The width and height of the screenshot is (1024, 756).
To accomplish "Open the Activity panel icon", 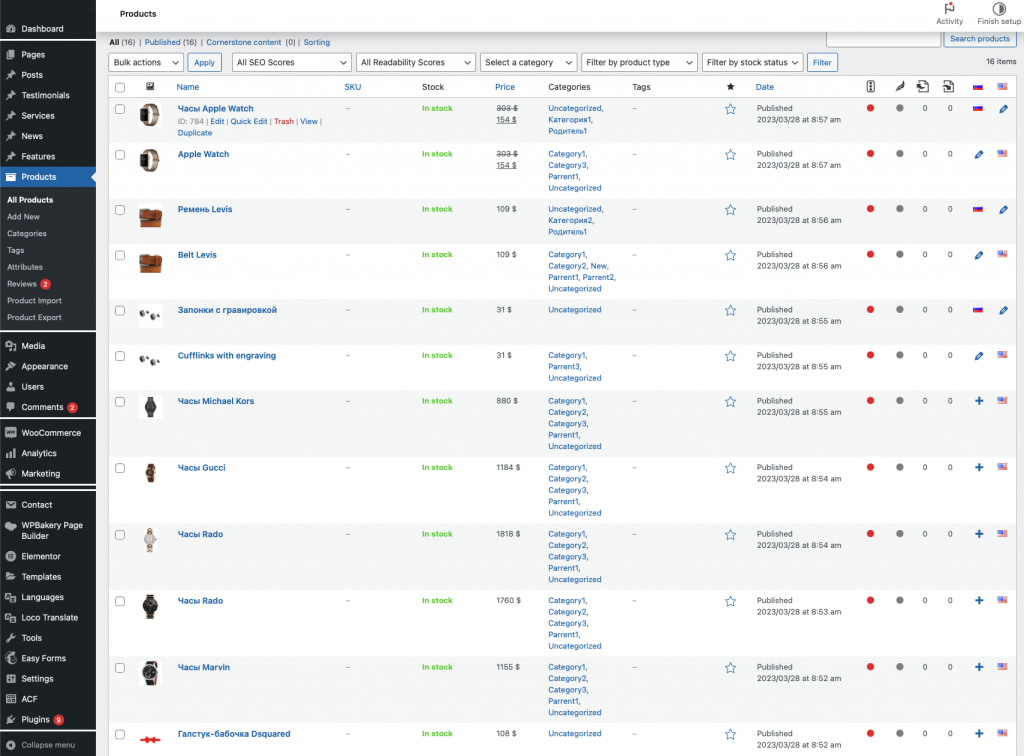I will (949, 8).
